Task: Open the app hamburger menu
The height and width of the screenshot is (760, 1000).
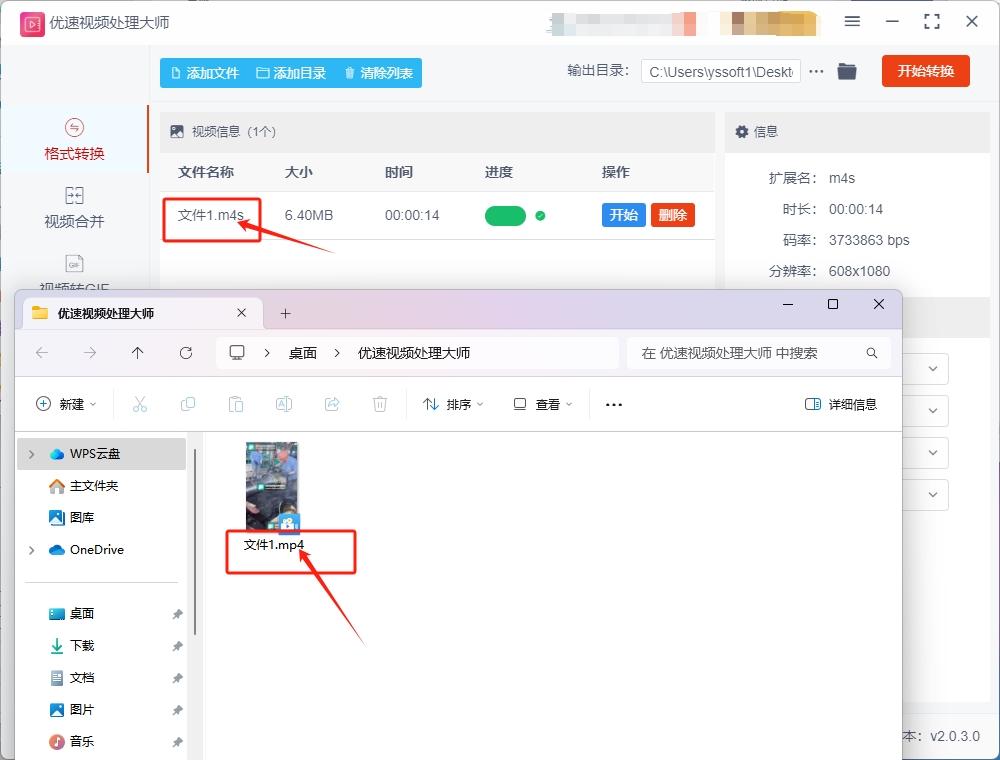Action: pos(853,21)
